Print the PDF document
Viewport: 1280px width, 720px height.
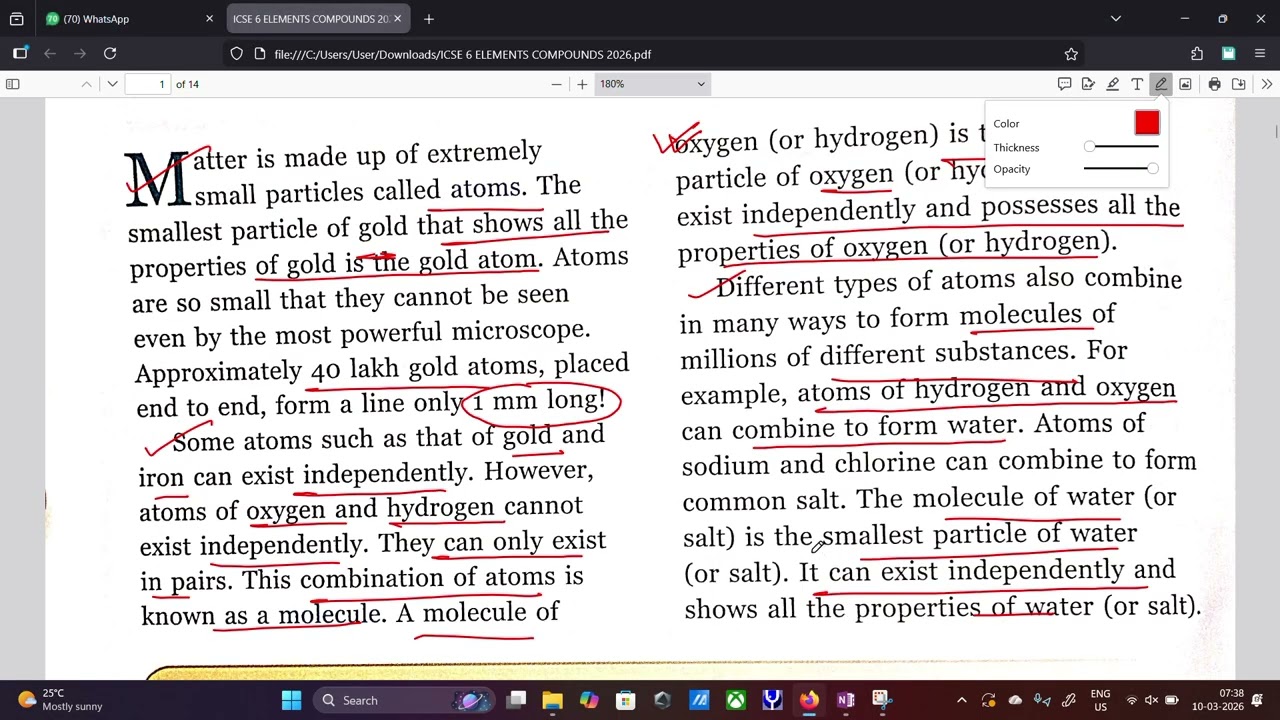(x=1214, y=84)
